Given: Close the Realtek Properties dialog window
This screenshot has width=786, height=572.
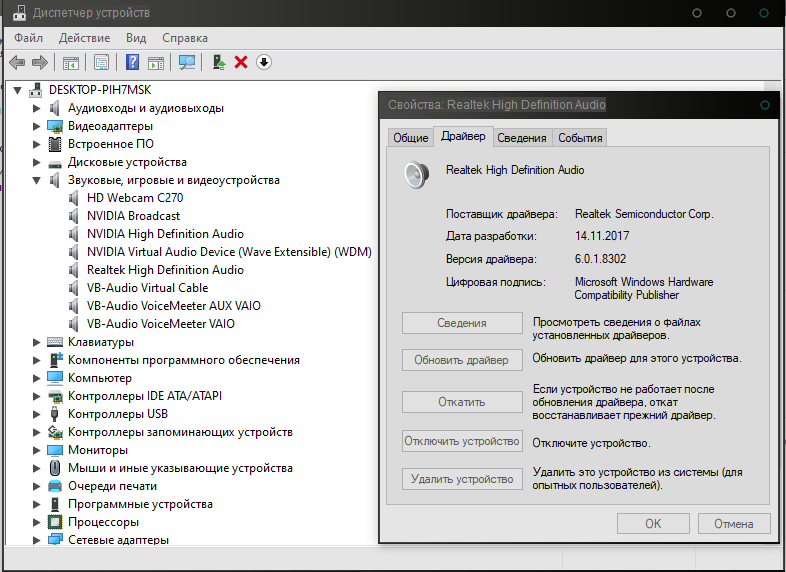Looking at the screenshot, I should [x=764, y=105].
